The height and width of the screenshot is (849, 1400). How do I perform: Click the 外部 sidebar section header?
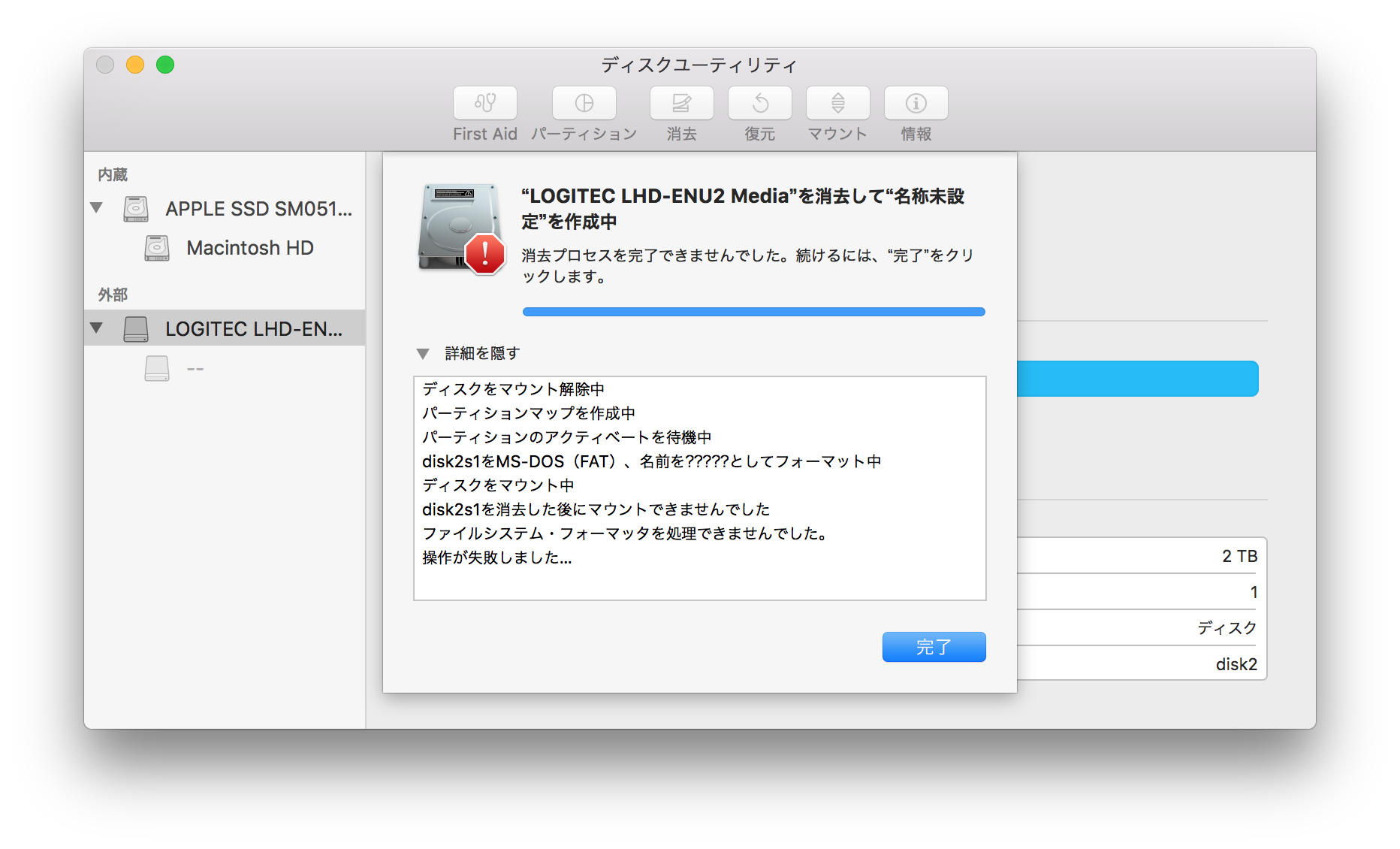coord(113,295)
